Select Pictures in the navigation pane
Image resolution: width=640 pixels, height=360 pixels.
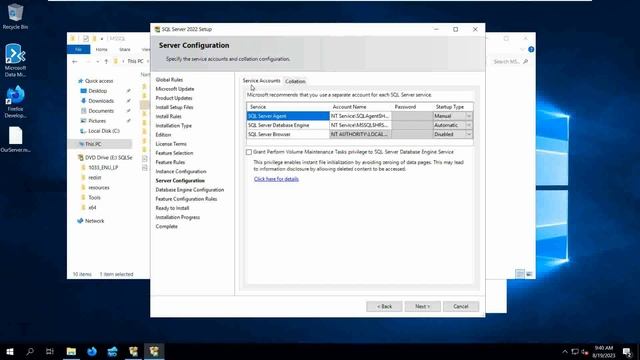tap(97, 121)
